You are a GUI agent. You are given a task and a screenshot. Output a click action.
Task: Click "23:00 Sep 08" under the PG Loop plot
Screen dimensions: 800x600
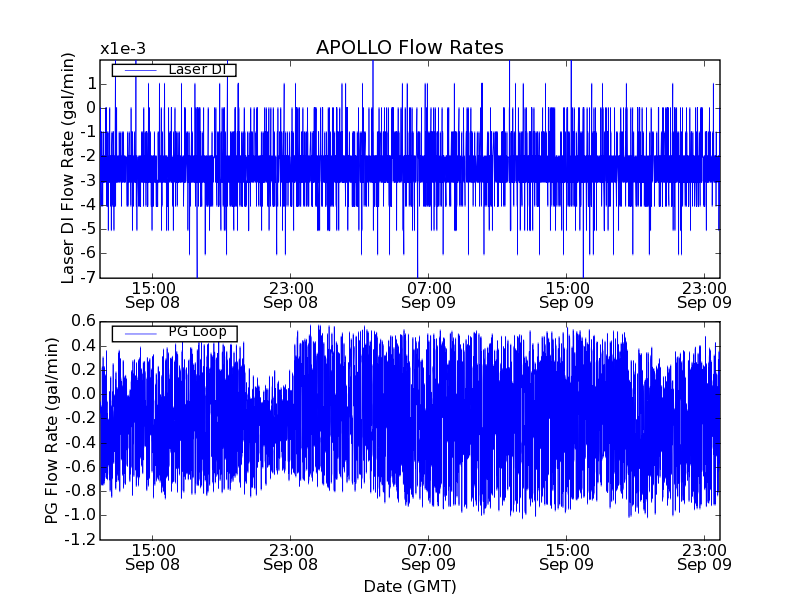click(x=290, y=557)
